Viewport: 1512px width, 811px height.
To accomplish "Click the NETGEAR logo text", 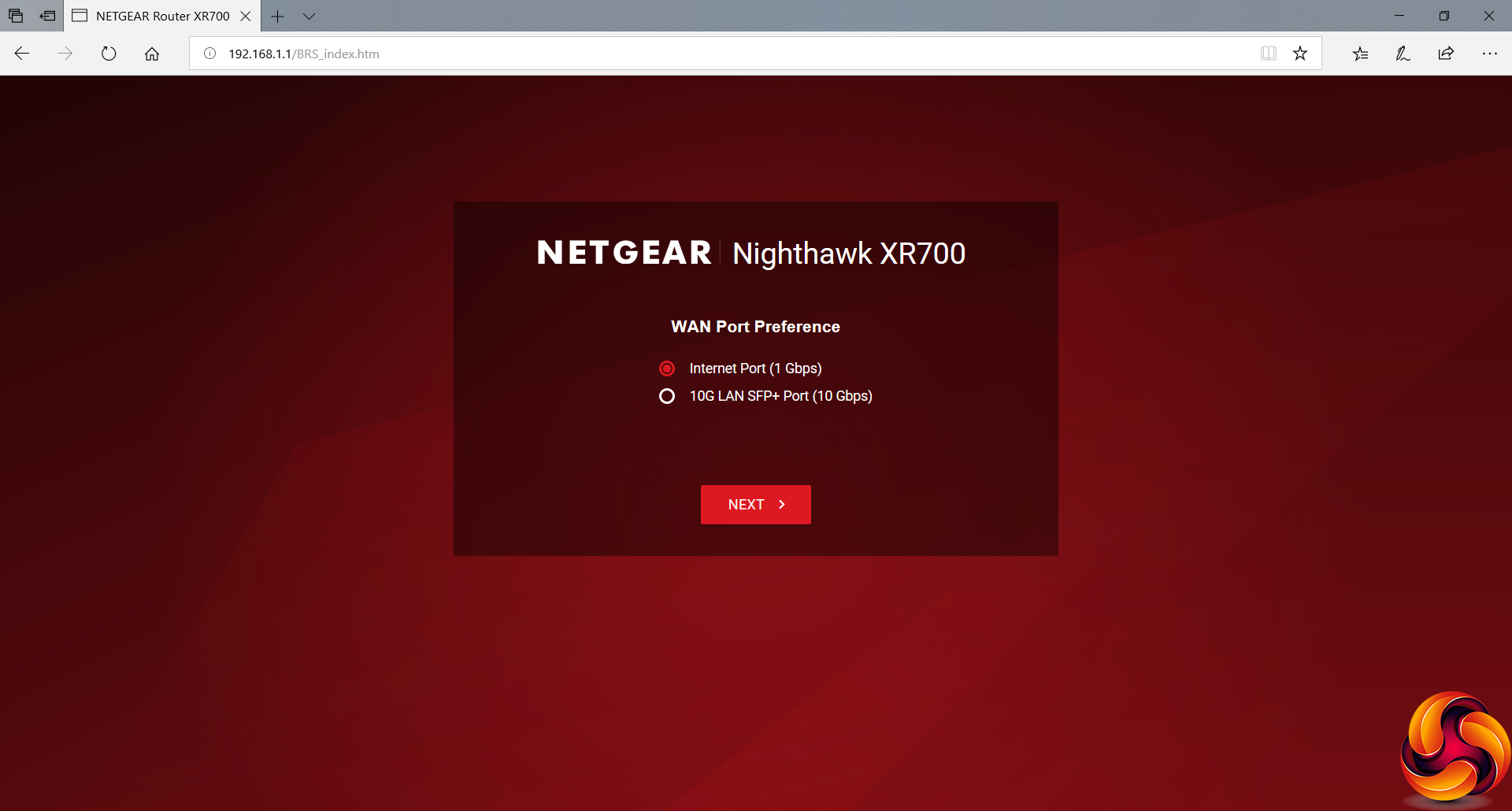I will [624, 253].
